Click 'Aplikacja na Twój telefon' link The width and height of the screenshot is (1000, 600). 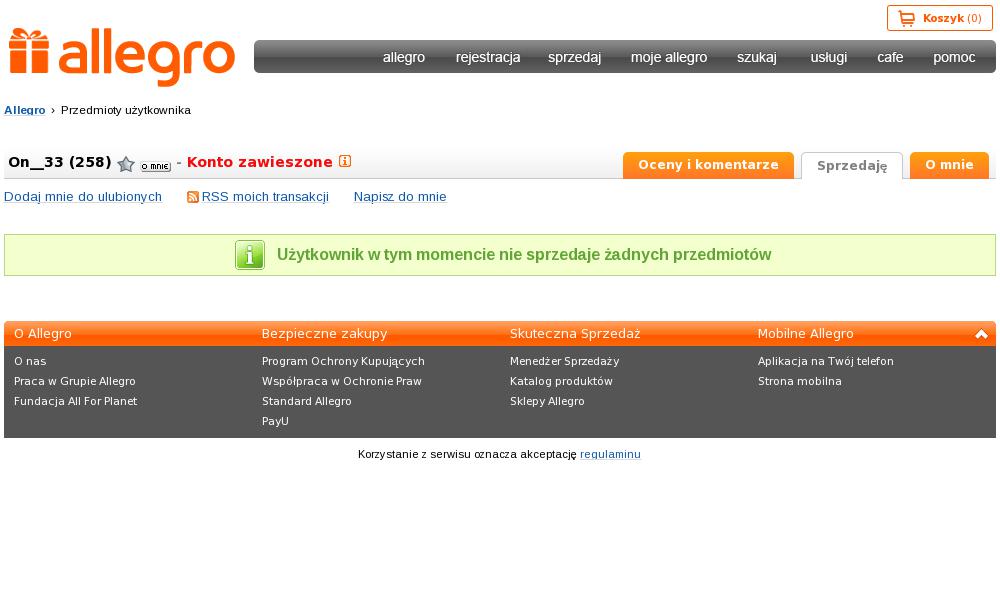[826, 362]
